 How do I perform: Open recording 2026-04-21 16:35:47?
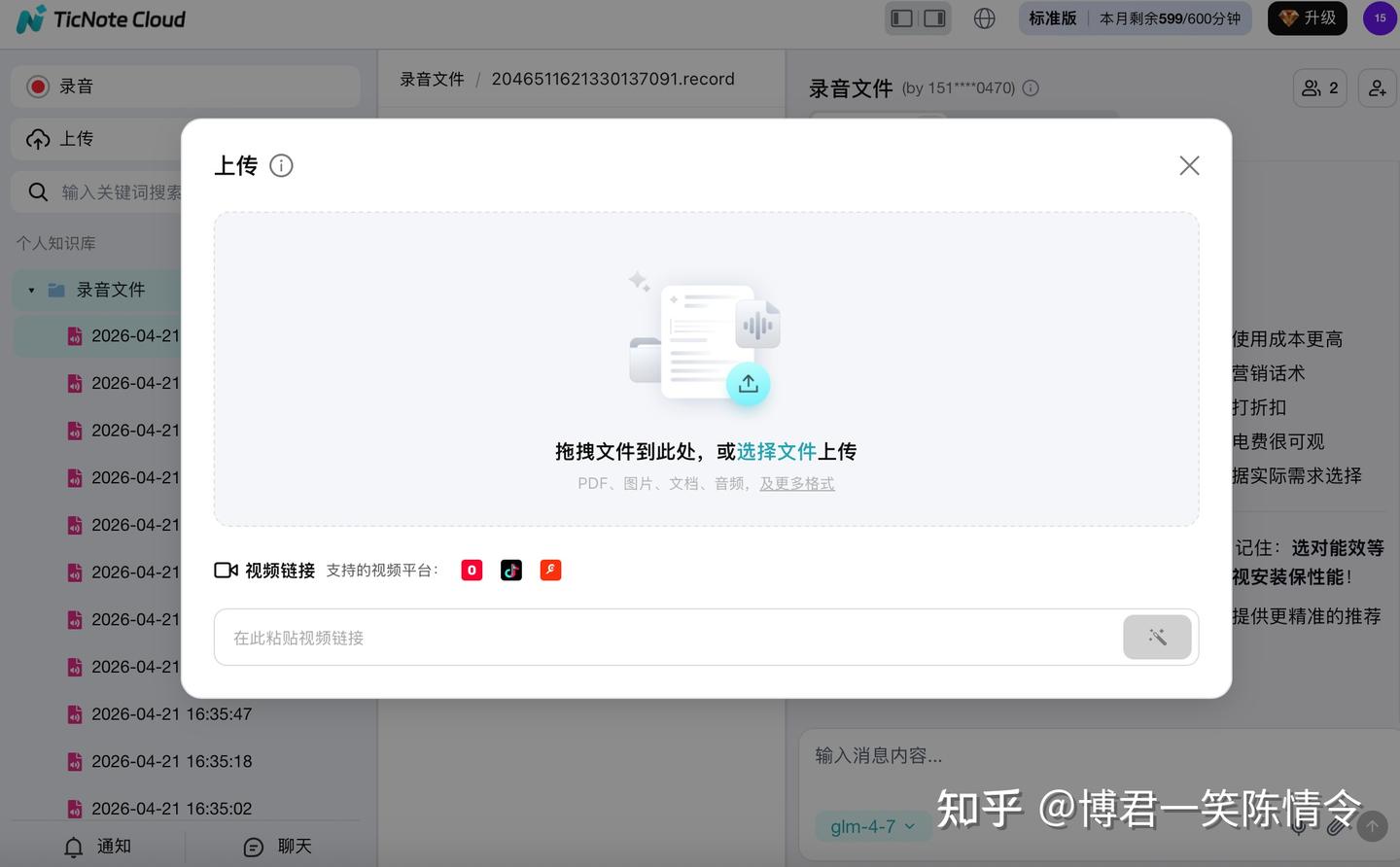click(172, 714)
